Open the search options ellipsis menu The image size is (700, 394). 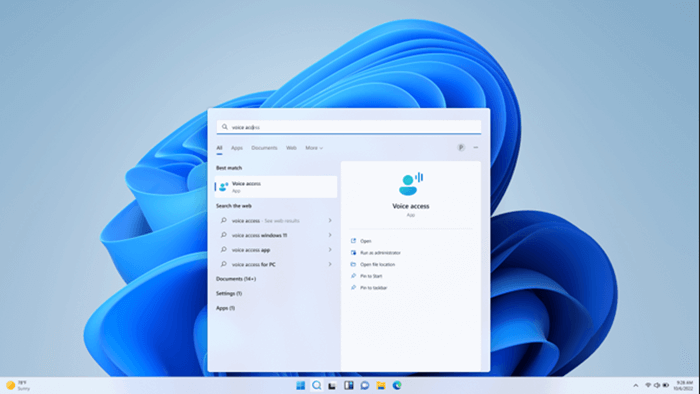click(x=475, y=147)
